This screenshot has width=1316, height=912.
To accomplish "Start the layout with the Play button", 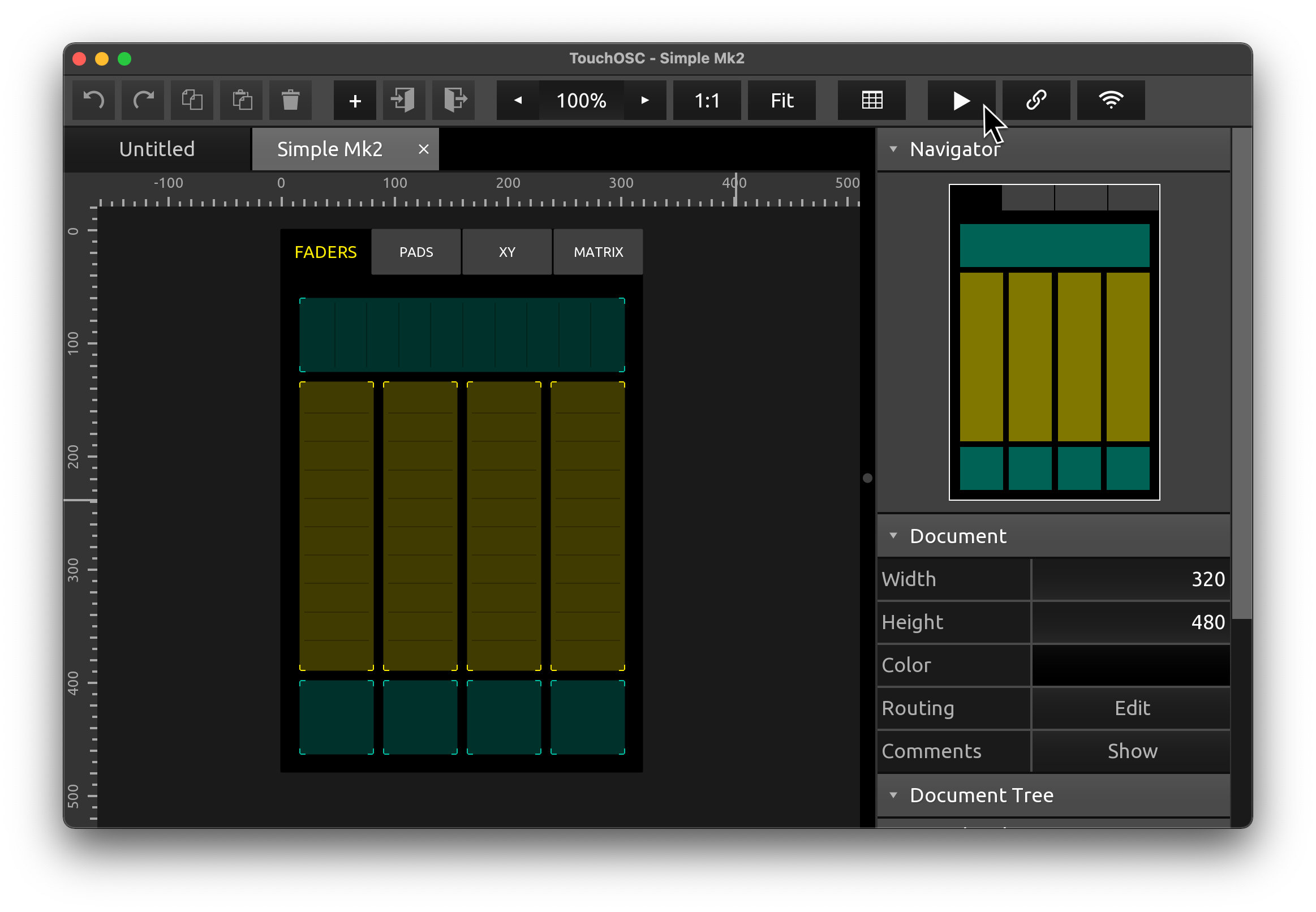I will point(962,100).
